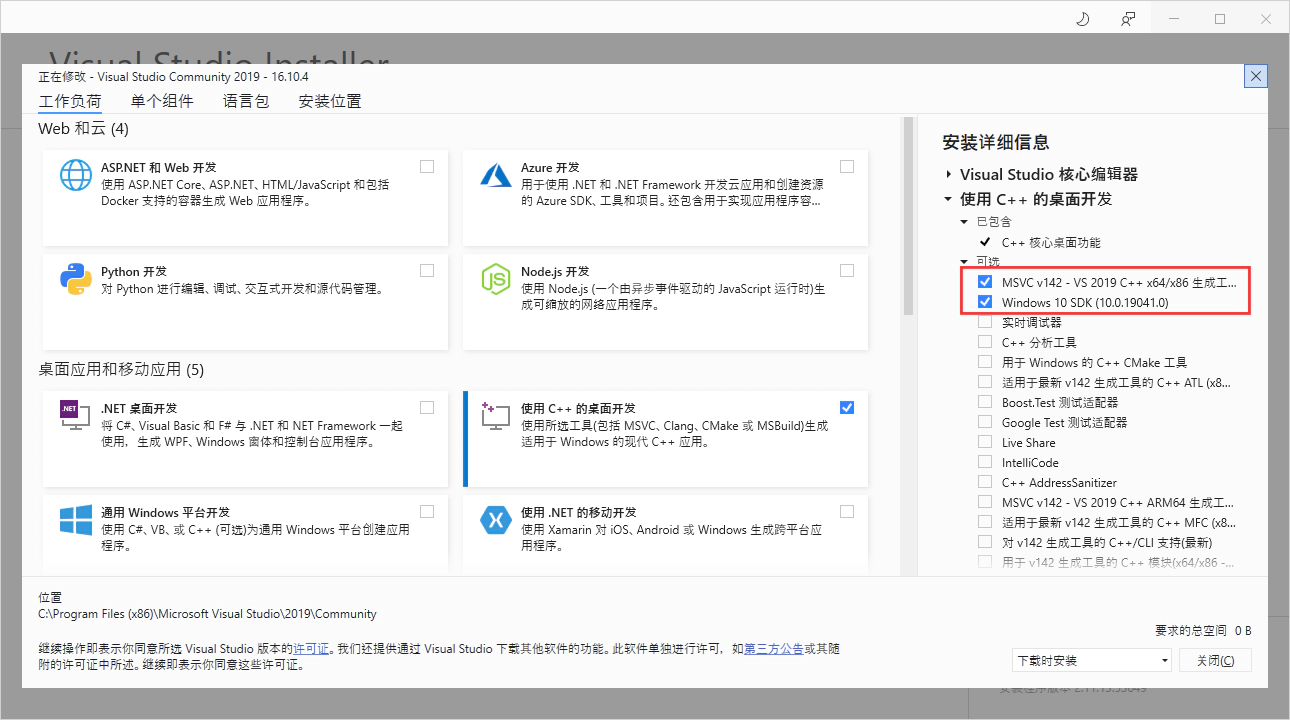This screenshot has width=1290, height=720.
Task: Uncheck the Windows 10 SDK (10.0.19041.0) component
Action: click(x=985, y=302)
